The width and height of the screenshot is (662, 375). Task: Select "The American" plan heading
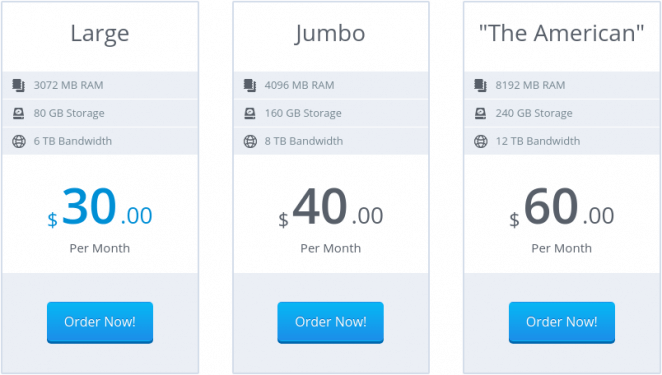[562, 33]
